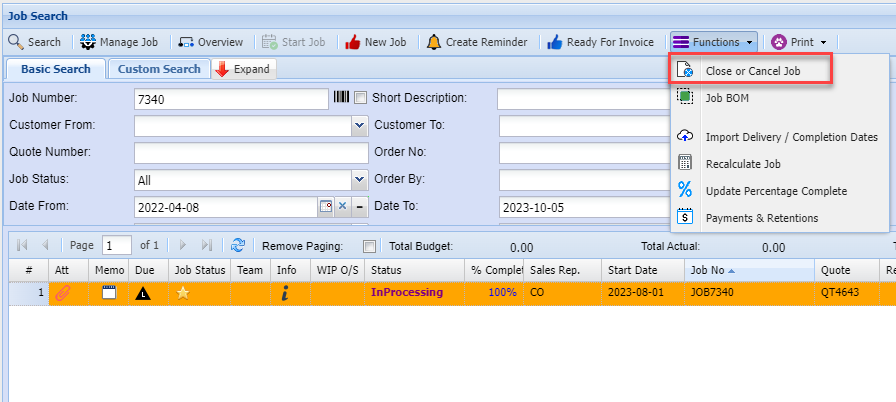
Task: Switch to the Basic Search tab
Action: click(55, 69)
